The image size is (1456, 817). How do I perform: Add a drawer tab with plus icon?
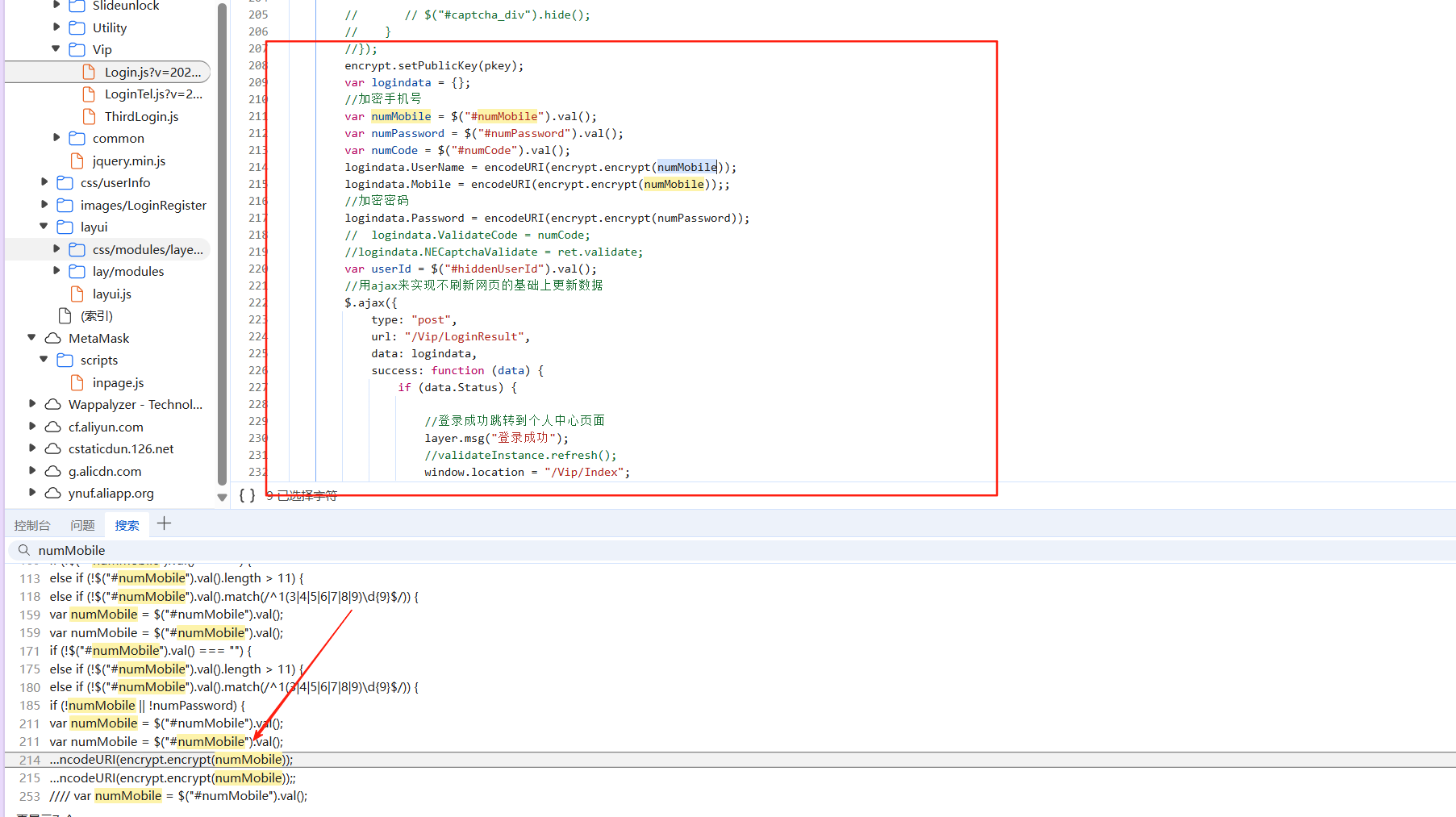click(x=164, y=523)
